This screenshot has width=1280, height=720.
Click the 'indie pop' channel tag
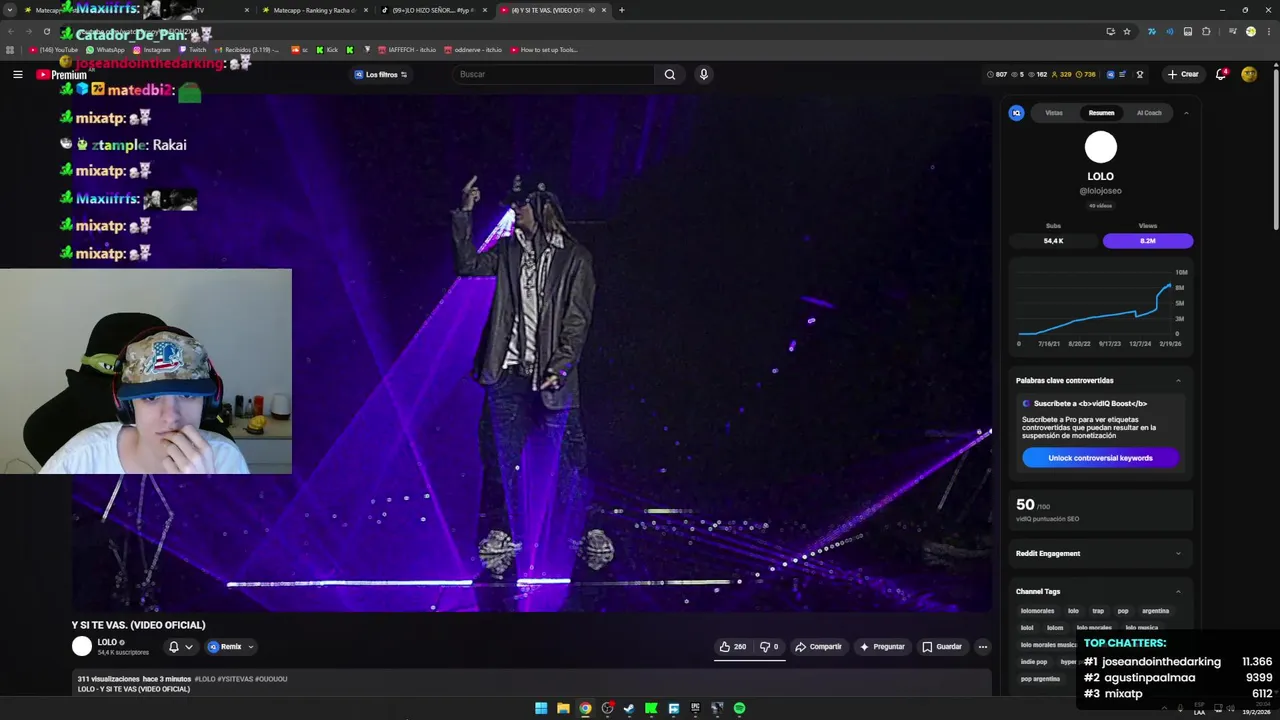1034,662
